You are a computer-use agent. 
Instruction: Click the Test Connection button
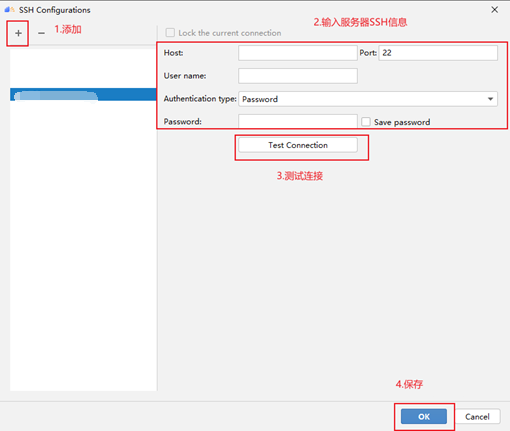click(x=298, y=145)
